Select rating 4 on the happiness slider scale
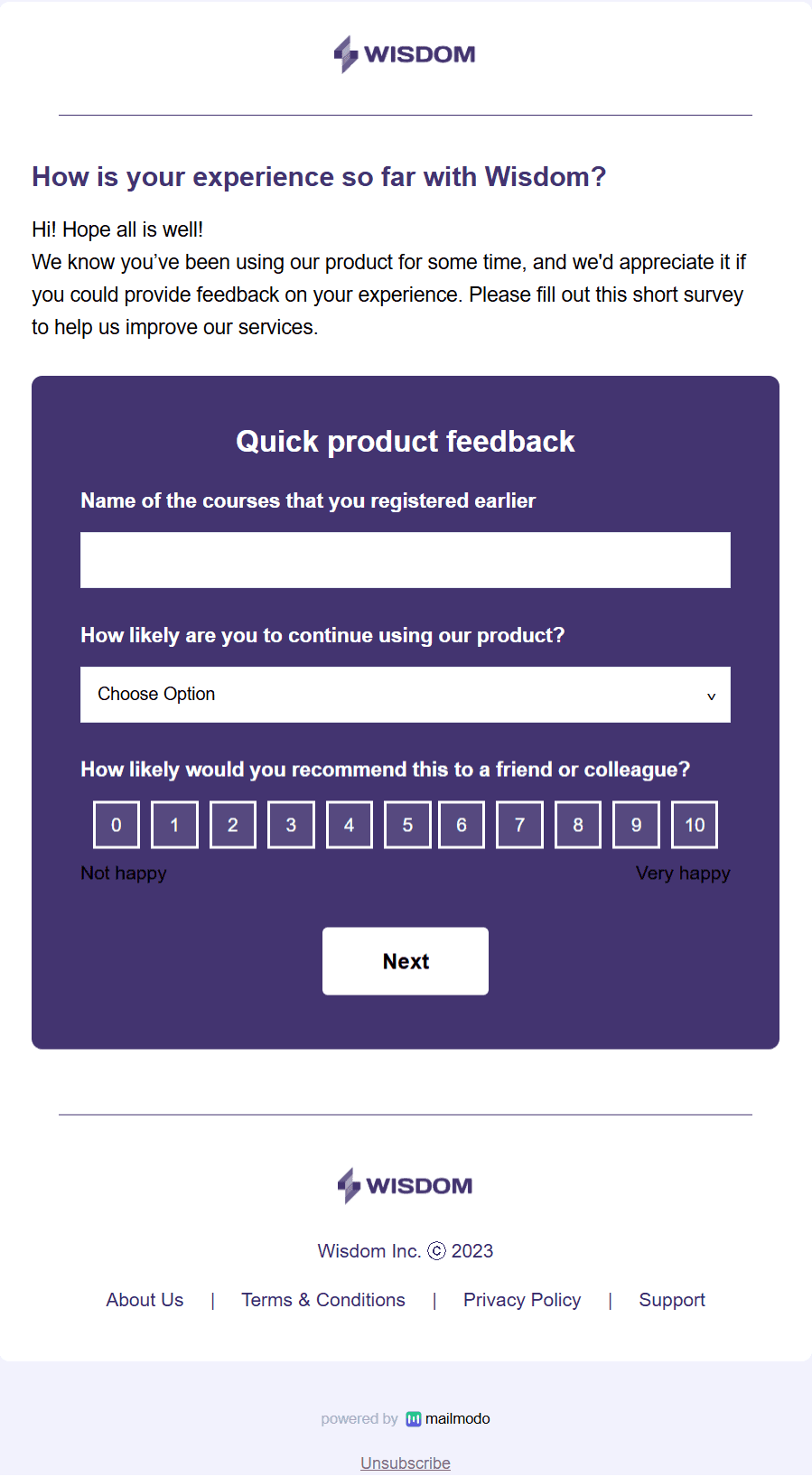 (349, 824)
